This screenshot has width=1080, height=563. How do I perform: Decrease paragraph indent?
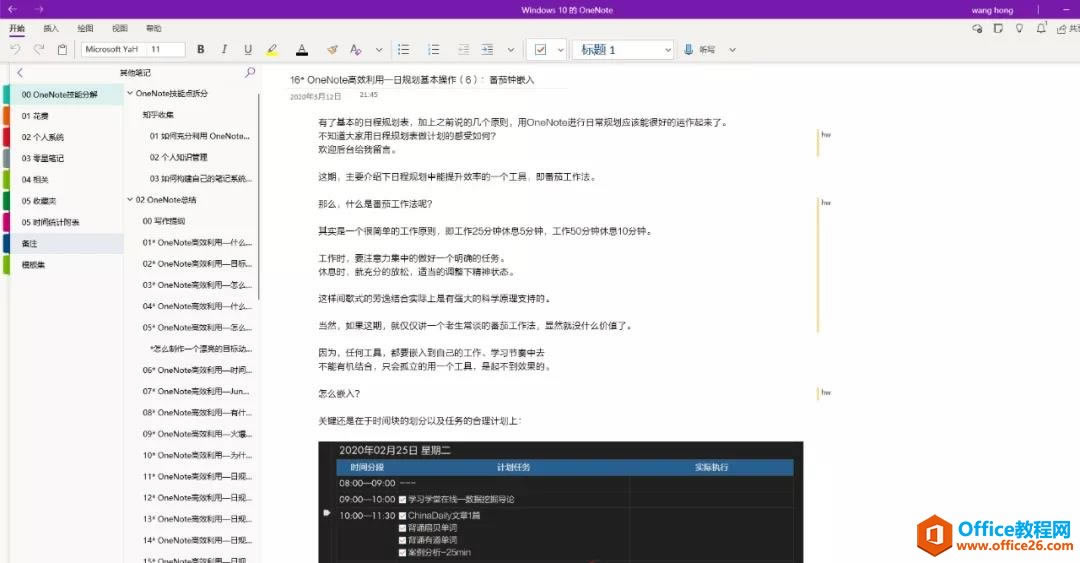click(x=464, y=50)
